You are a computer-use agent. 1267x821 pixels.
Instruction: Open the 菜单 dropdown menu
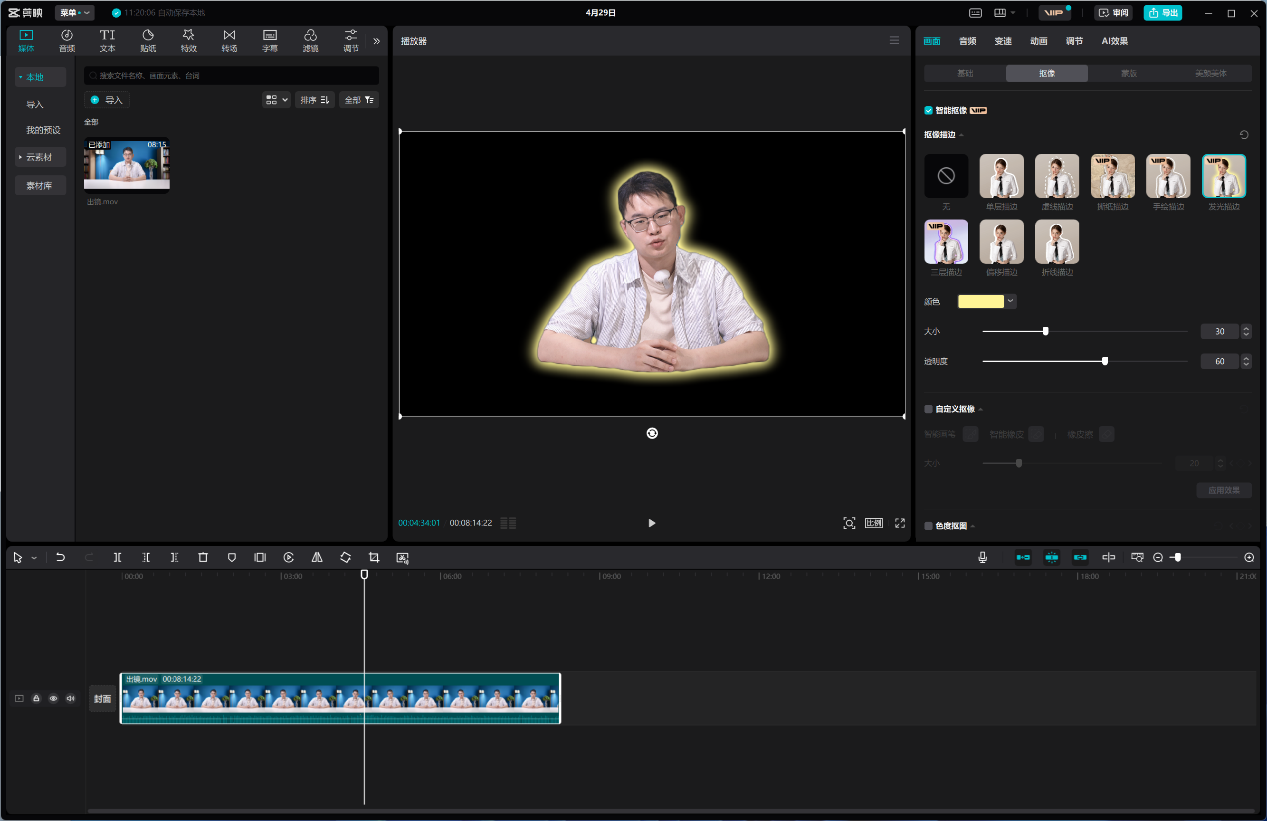[74, 13]
